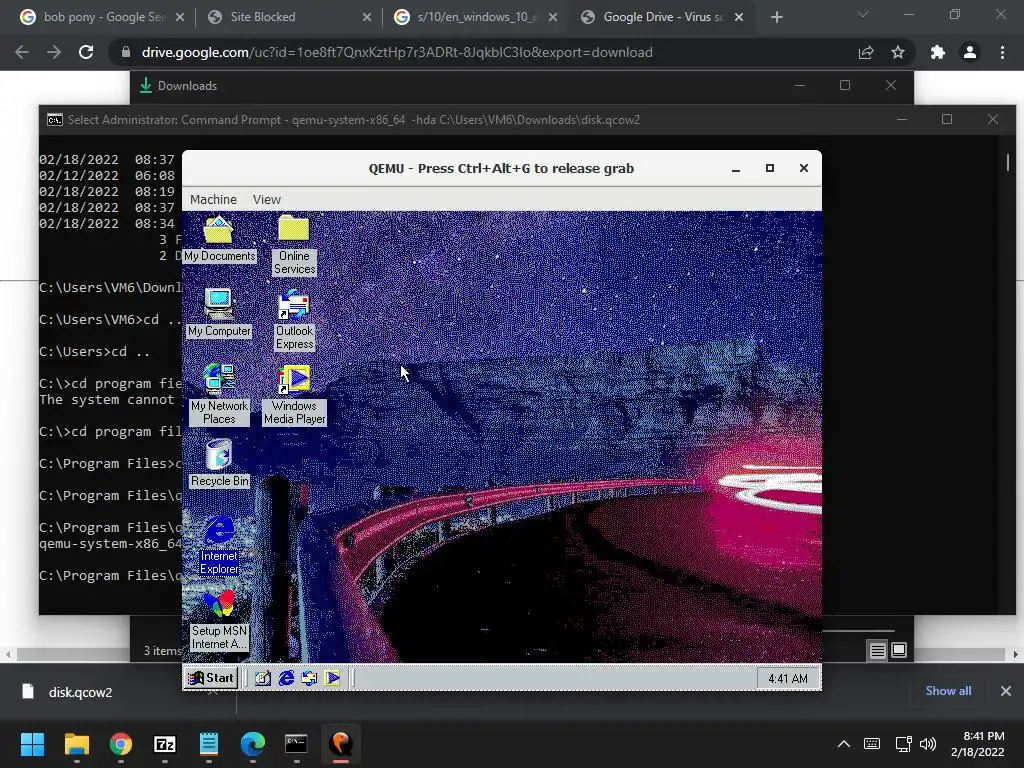The height and width of the screenshot is (768, 1024).
Task: Open Chrome from host taskbar
Action: pyautogui.click(x=121, y=744)
